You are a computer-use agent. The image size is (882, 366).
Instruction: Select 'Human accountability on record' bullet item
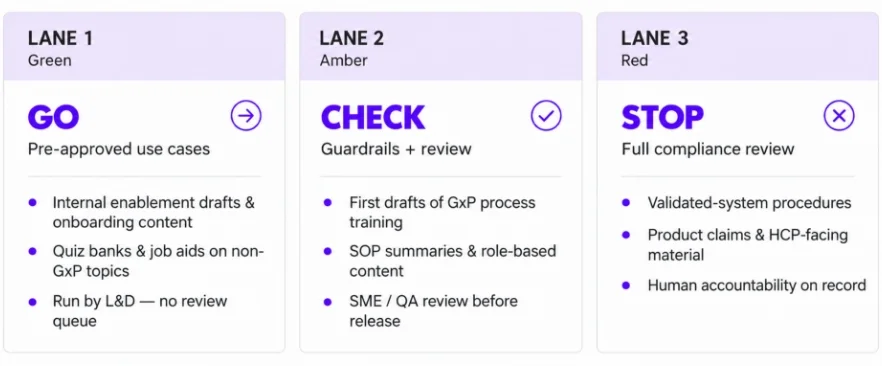pos(757,285)
